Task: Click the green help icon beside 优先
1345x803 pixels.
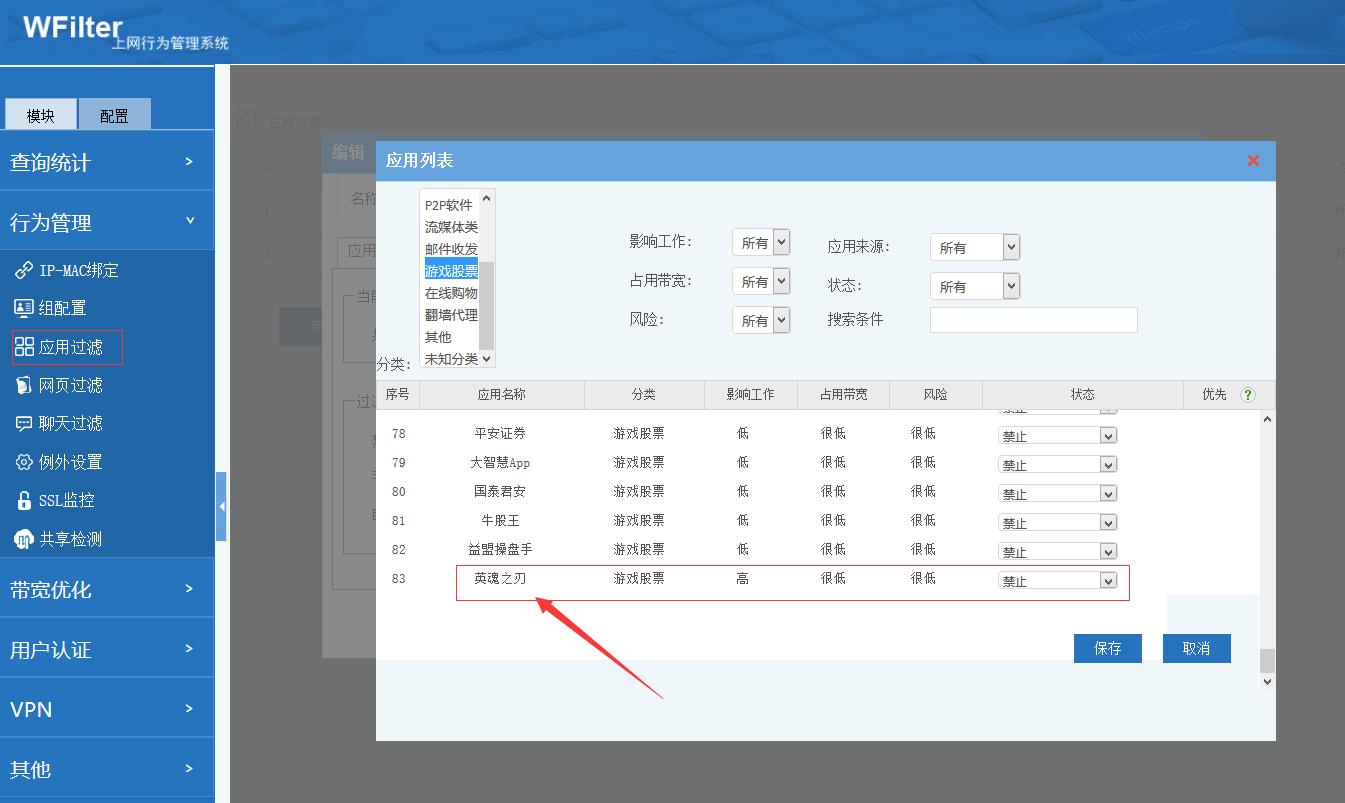Action: pos(1247,395)
